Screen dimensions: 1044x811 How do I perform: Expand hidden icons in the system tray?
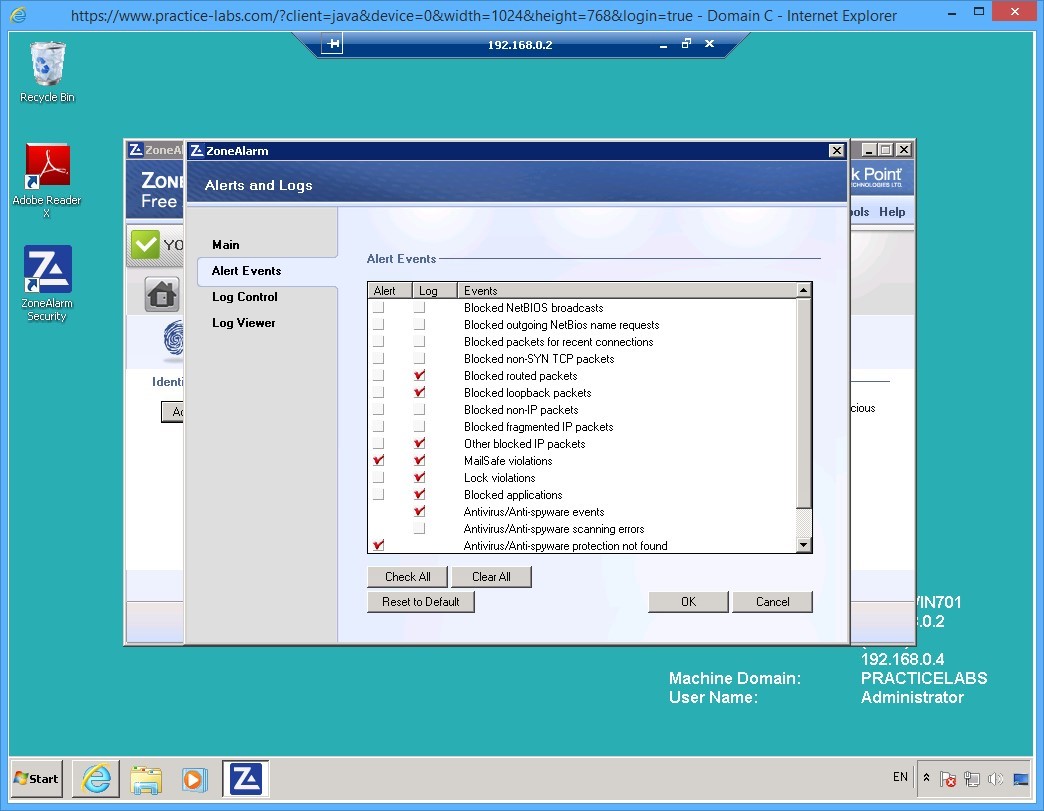(925, 778)
